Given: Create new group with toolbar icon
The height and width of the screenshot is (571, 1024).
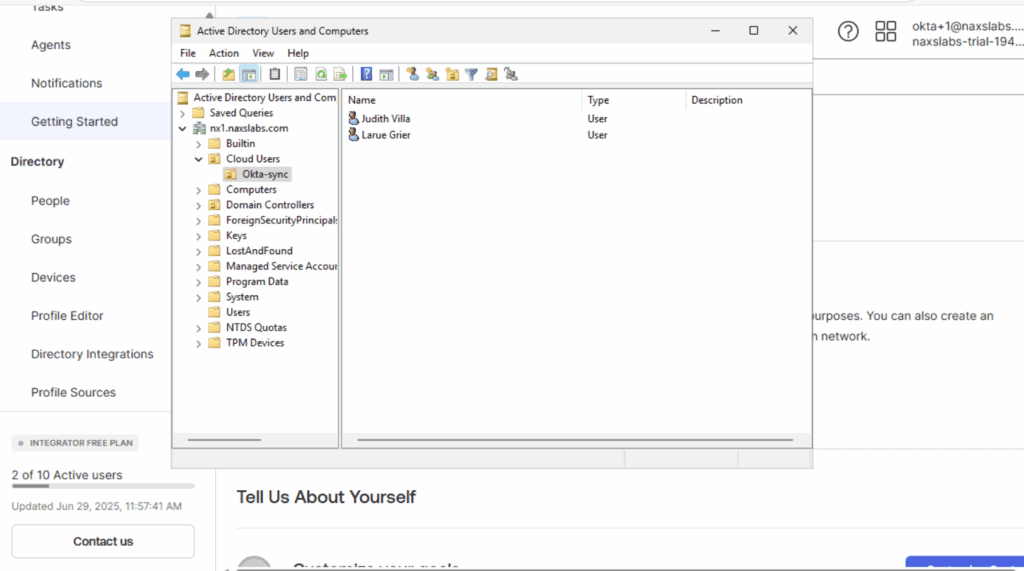Looking at the screenshot, I should (x=432, y=74).
